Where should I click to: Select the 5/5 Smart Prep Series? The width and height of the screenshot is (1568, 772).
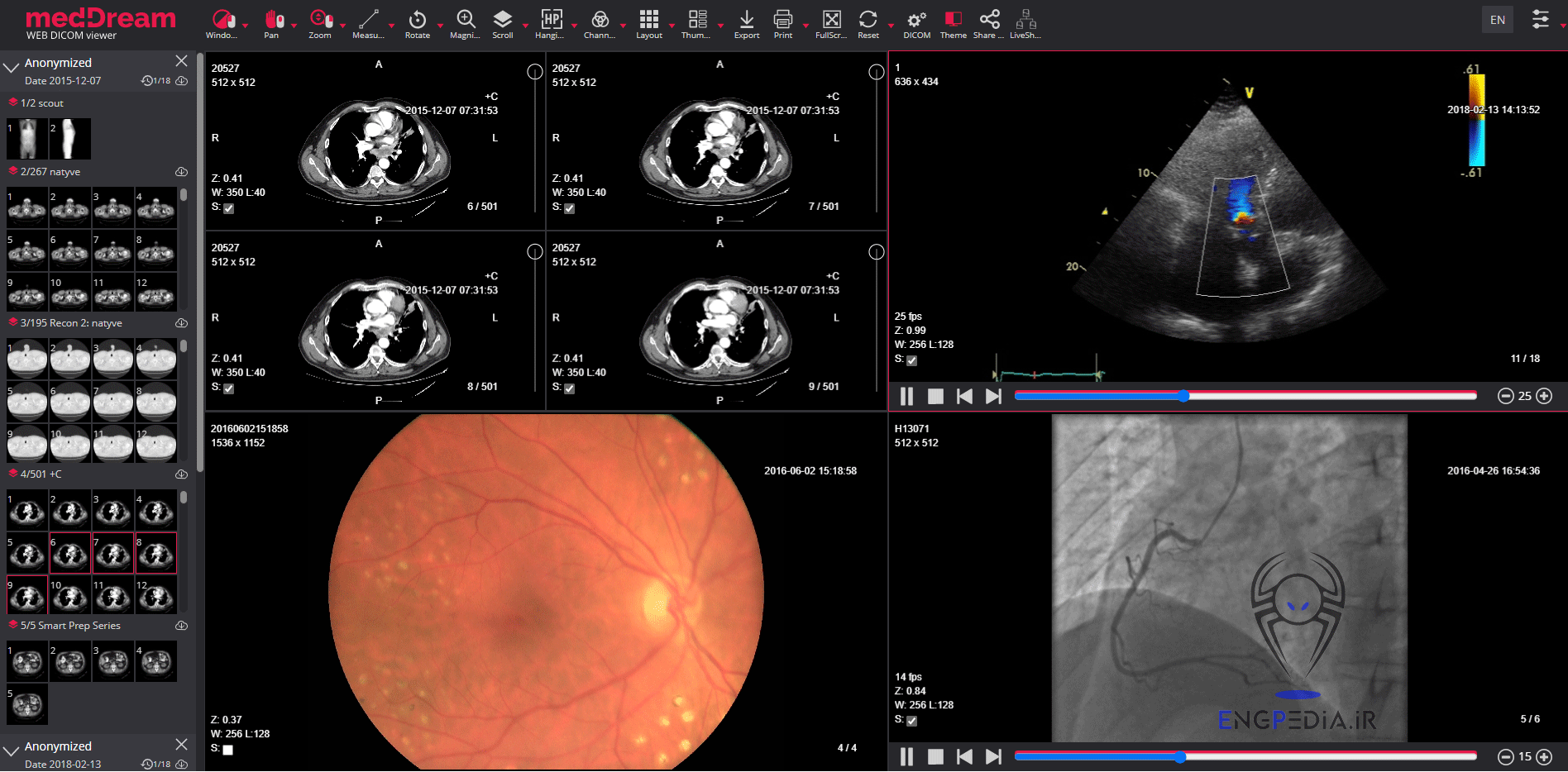tap(70, 626)
